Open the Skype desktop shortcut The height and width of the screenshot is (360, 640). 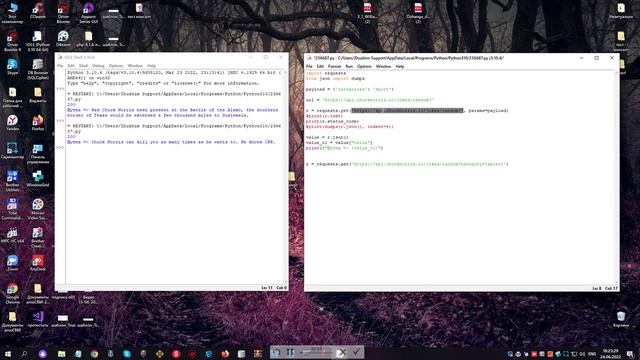[12, 66]
